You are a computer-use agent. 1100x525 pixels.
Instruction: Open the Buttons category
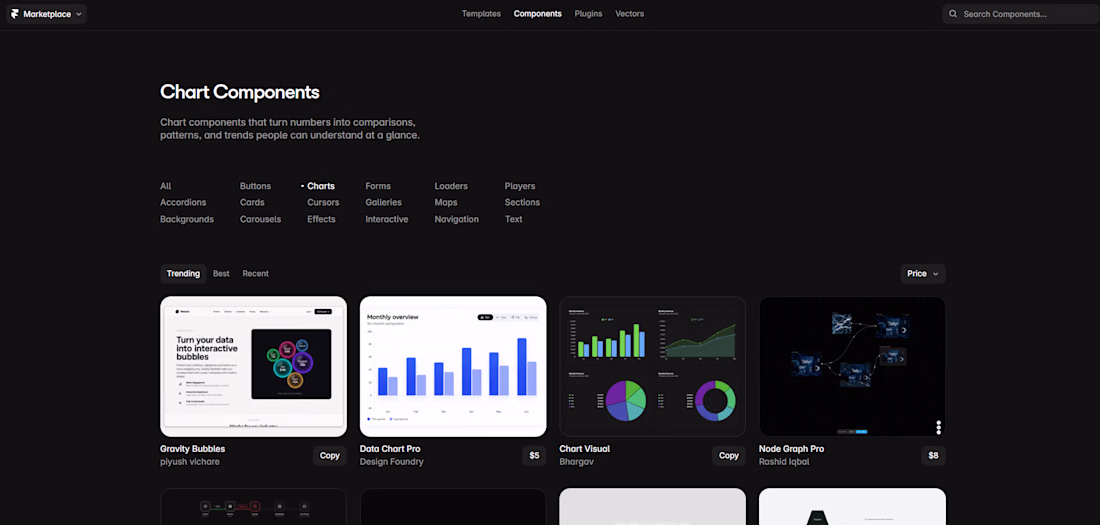click(x=255, y=186)
